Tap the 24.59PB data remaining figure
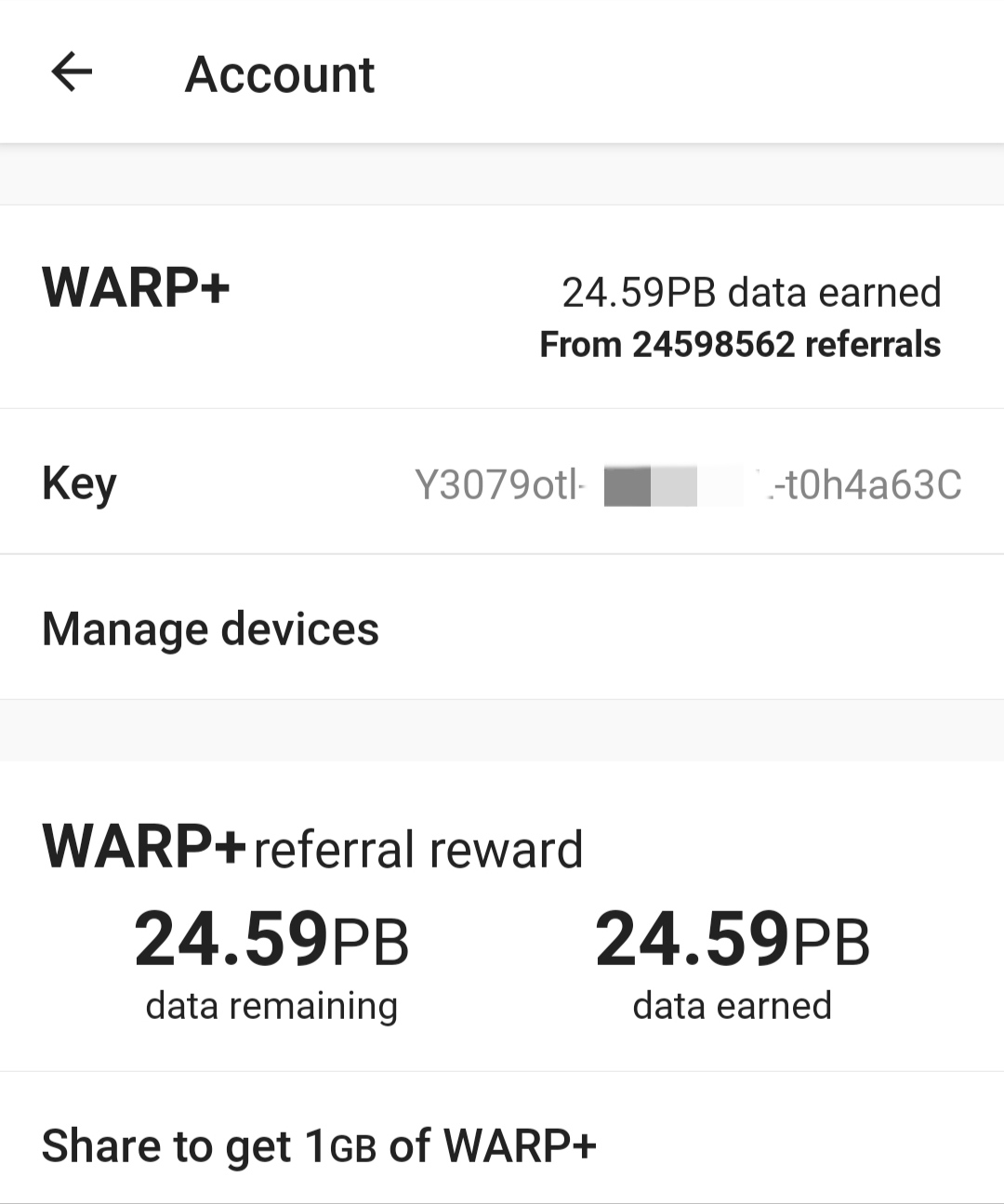Viewport: 1004px width, 1204px height. (x=271, y=939)
